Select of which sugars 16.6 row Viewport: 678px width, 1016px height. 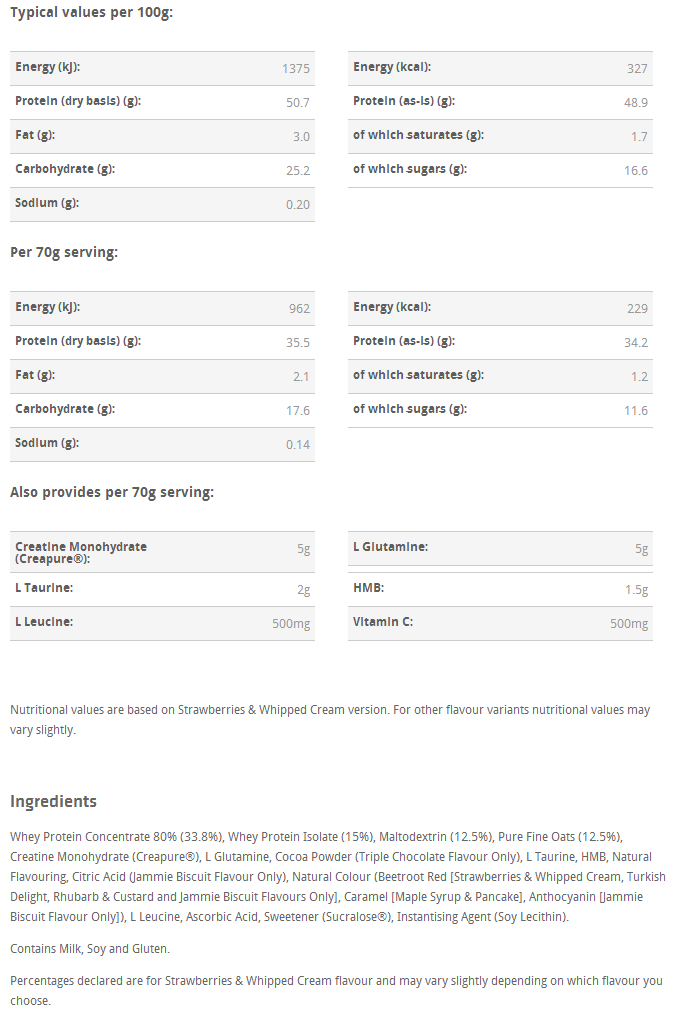point(500,170)
